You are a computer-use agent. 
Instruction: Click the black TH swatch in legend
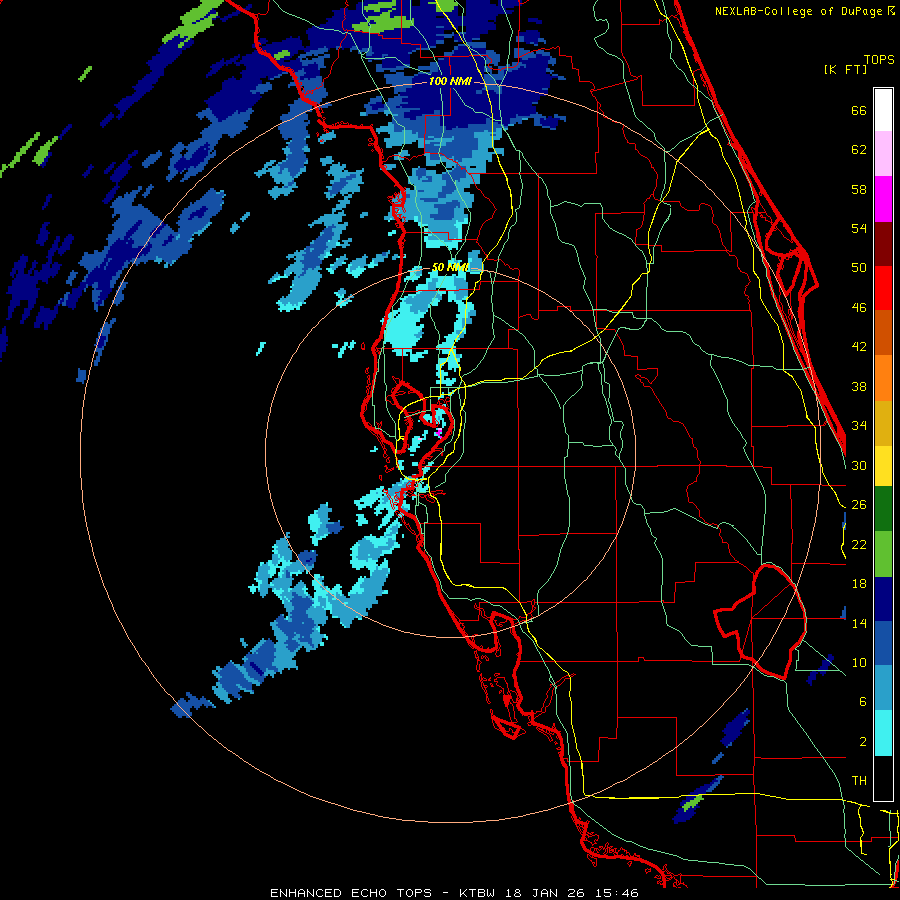(883, 778)
